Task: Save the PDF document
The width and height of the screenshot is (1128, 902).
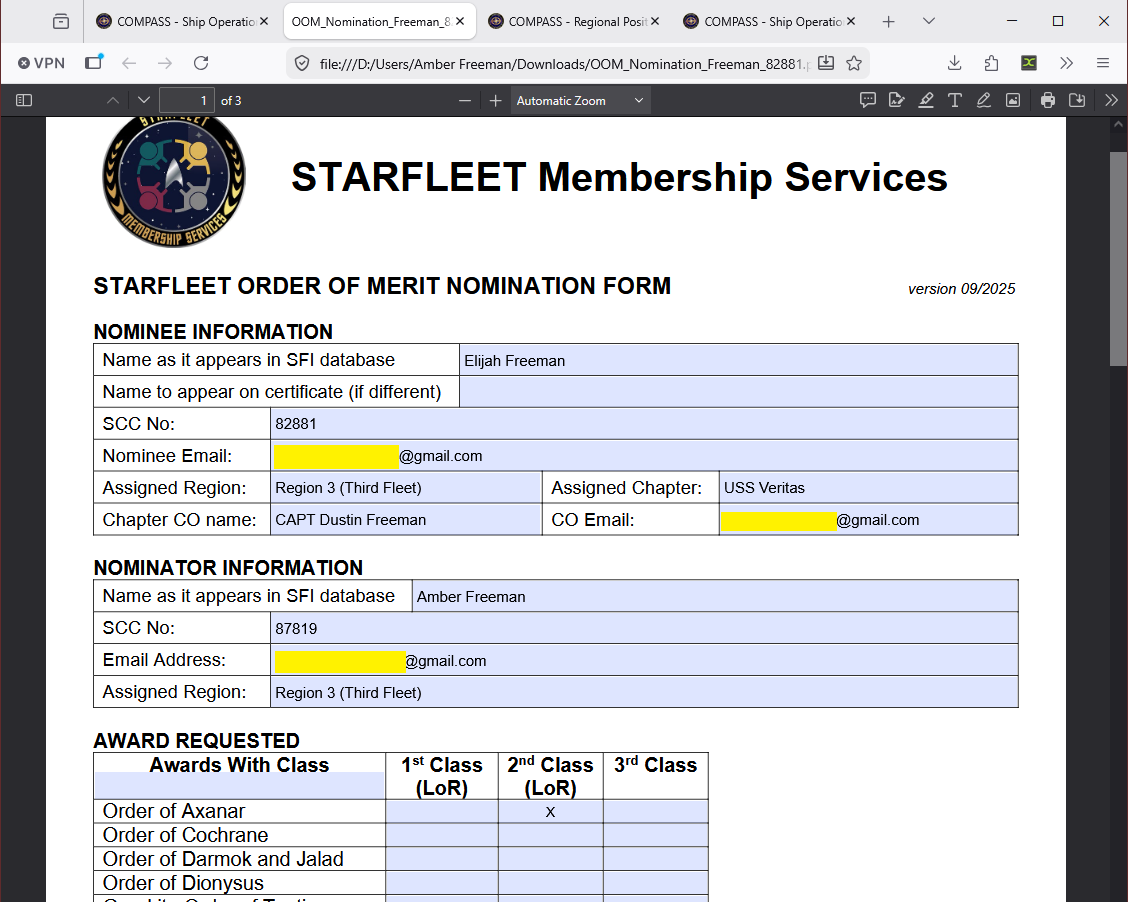Action: click(1077, 101)
